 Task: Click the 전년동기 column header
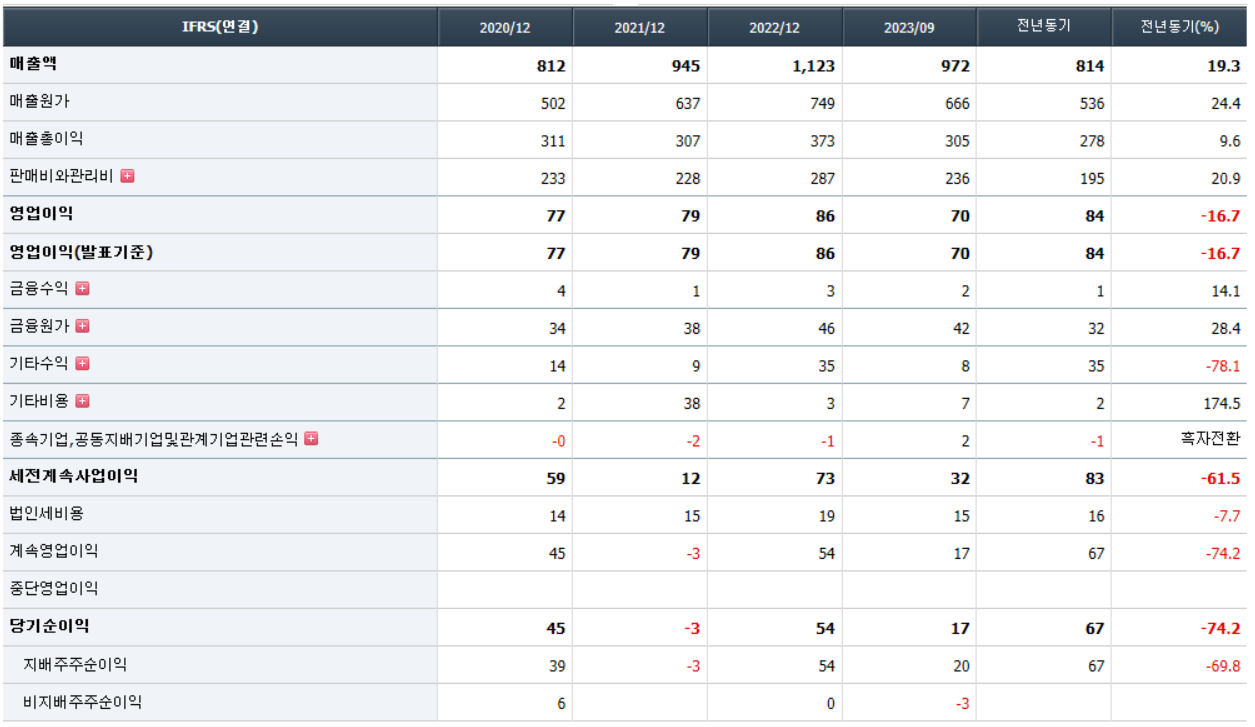coord(1044,27)
